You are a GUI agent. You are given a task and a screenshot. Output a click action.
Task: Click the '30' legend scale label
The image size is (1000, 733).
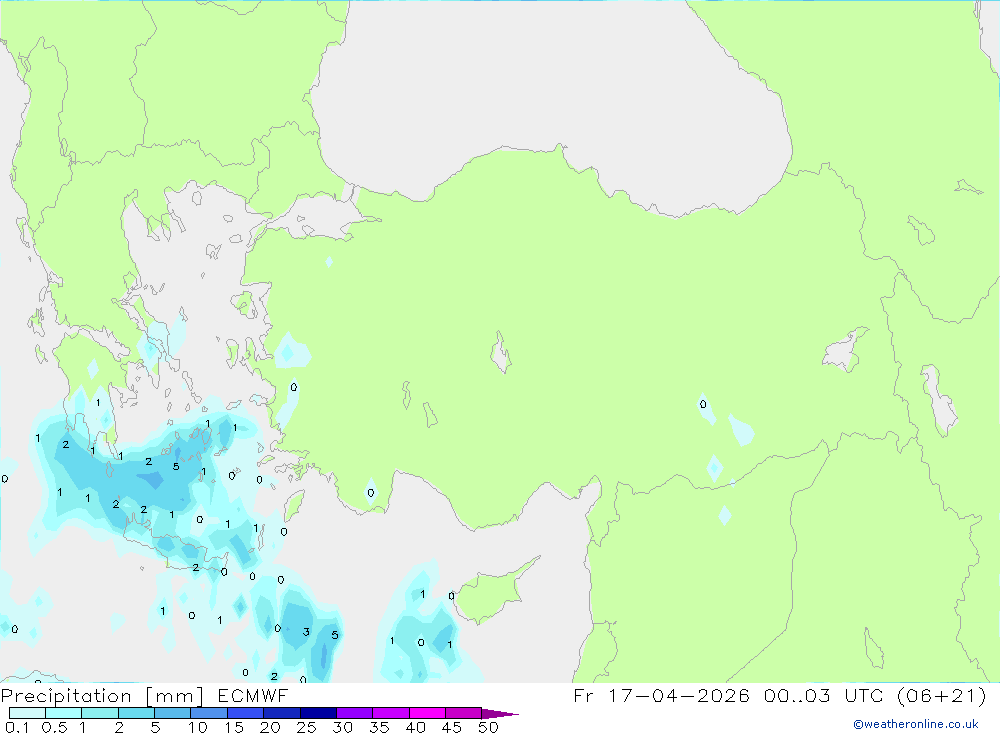pos(342,727)
